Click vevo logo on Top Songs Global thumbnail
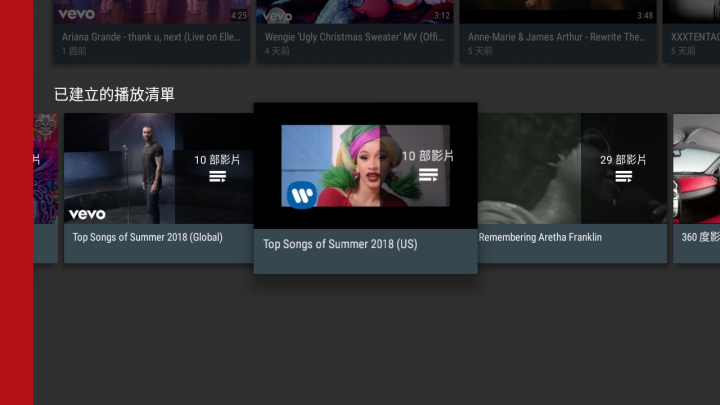Image resolution: width=720 pixels, height=405 pixels. tap(87, 214)
